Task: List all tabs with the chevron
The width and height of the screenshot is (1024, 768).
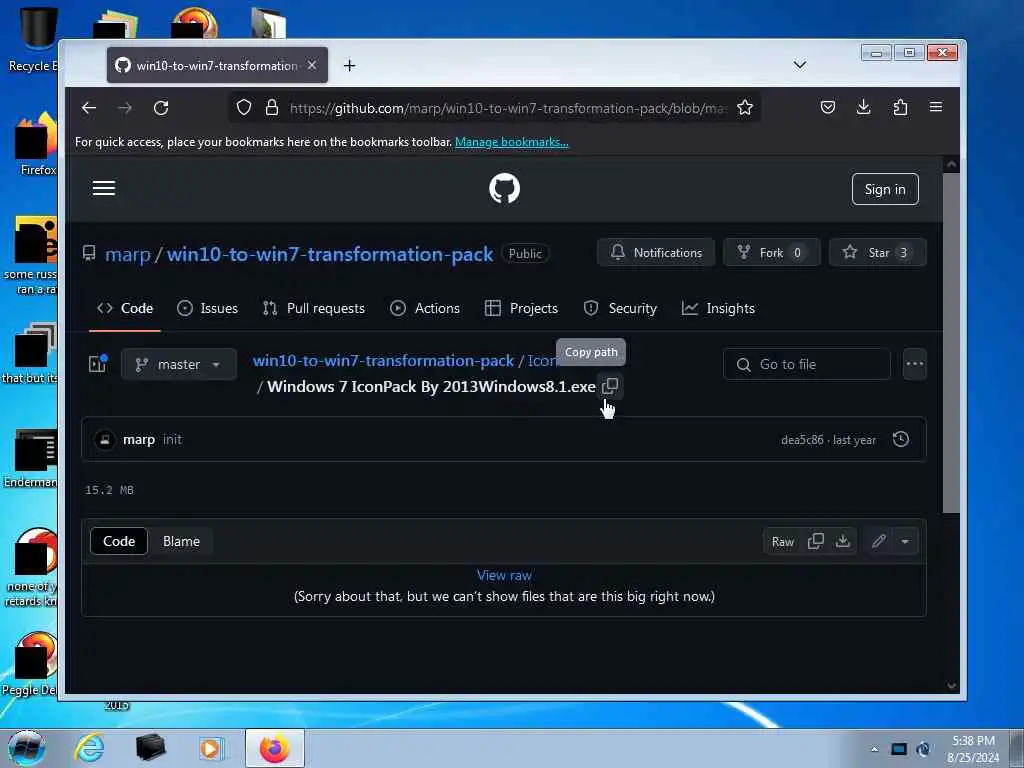Action: pyautogui.click(x=799, y=65)
